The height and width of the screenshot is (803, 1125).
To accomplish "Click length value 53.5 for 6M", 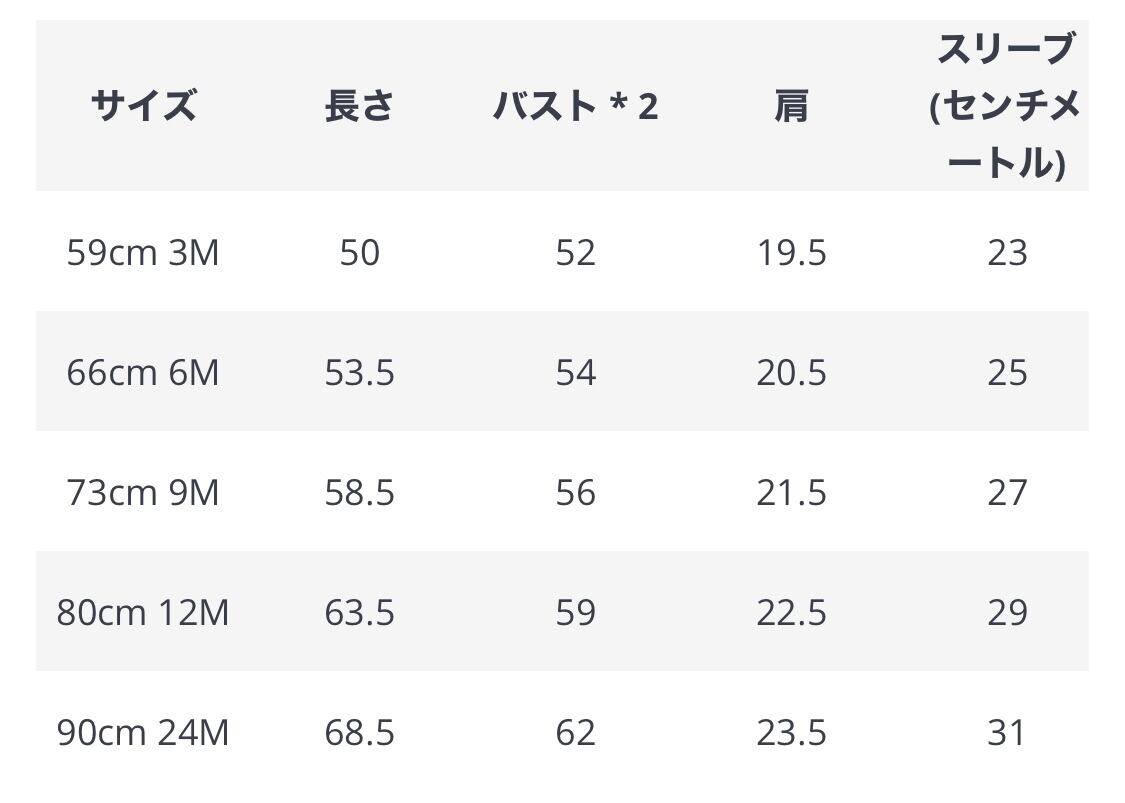I will [x=359, y=373].
